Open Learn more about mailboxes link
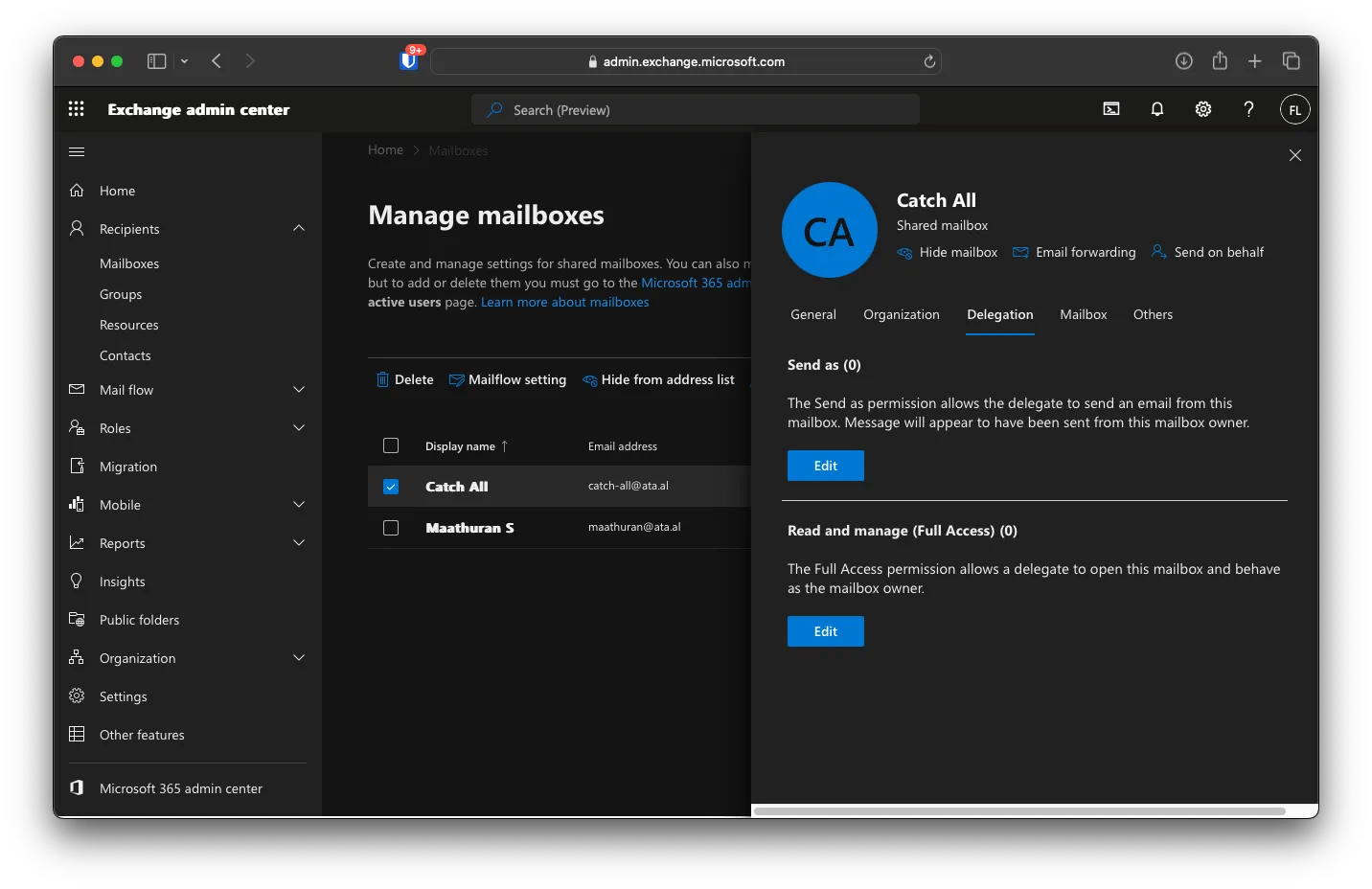 click(x=565, y=302)
